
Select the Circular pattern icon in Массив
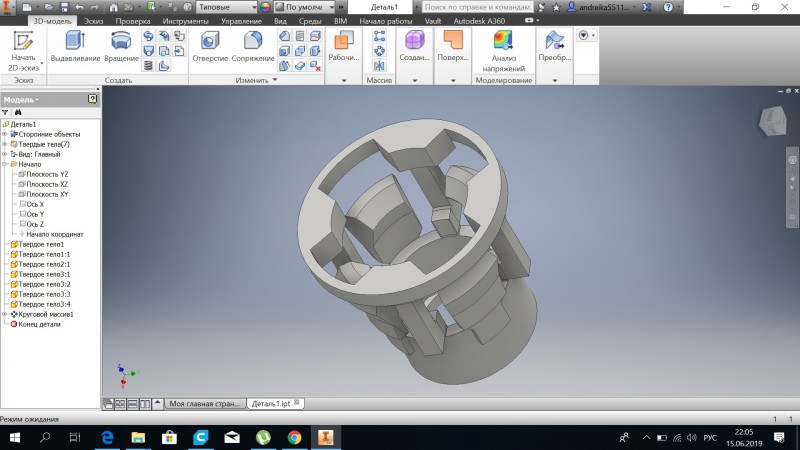point(379,51)
